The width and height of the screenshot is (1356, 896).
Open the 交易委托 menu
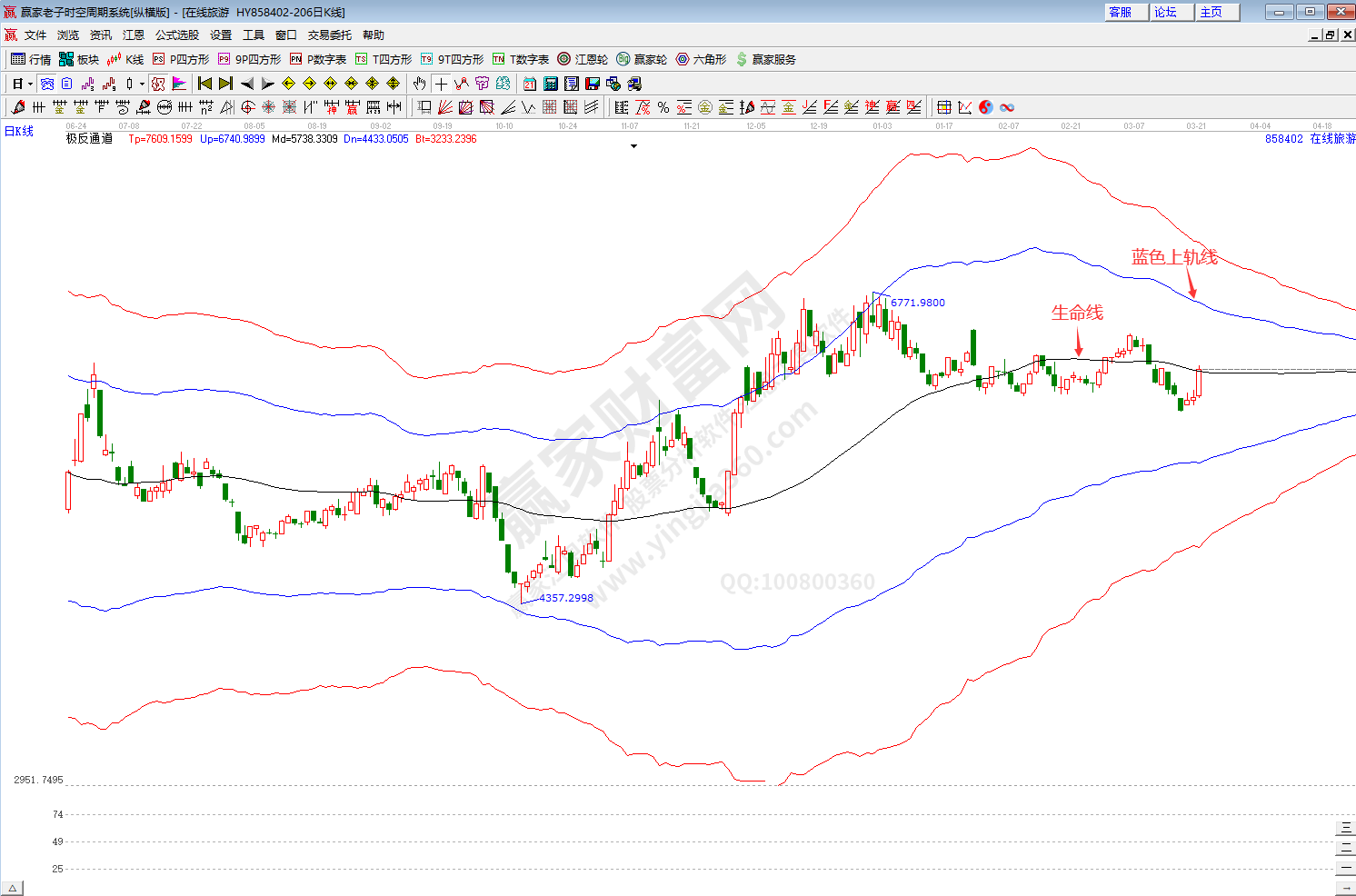click(329, 35)
